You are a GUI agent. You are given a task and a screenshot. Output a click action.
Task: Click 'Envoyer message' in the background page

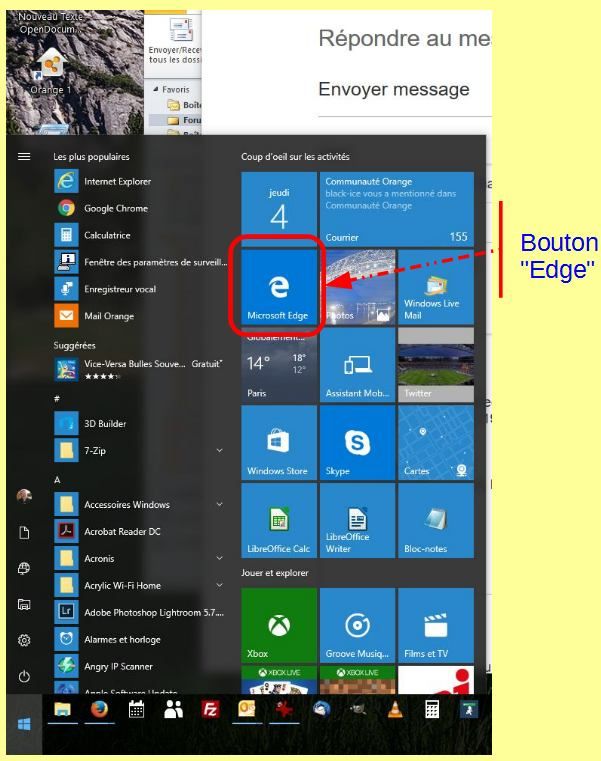pyautogui.click(x=394, y=89)
